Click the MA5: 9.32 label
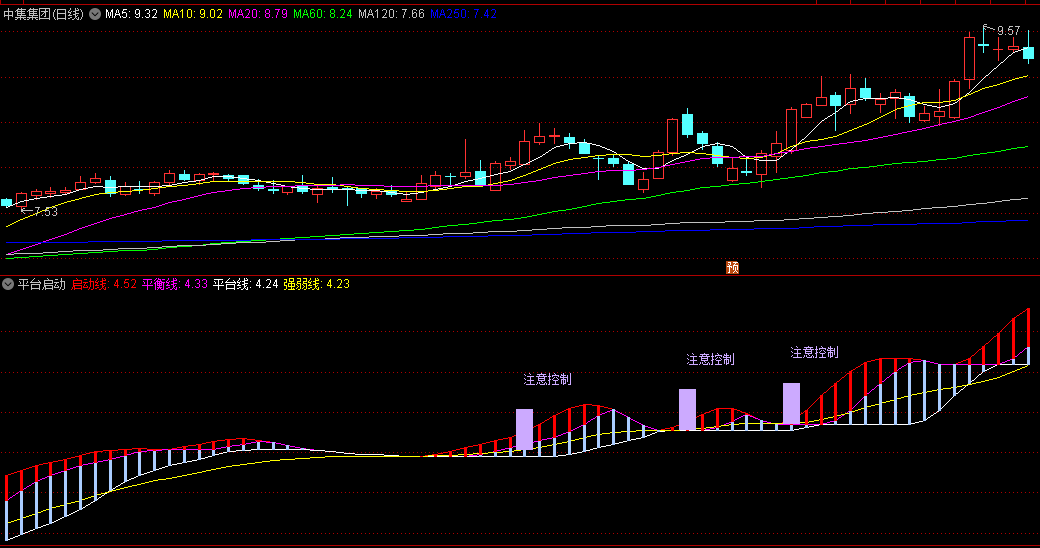1040x548 pixels. [131, 14]
